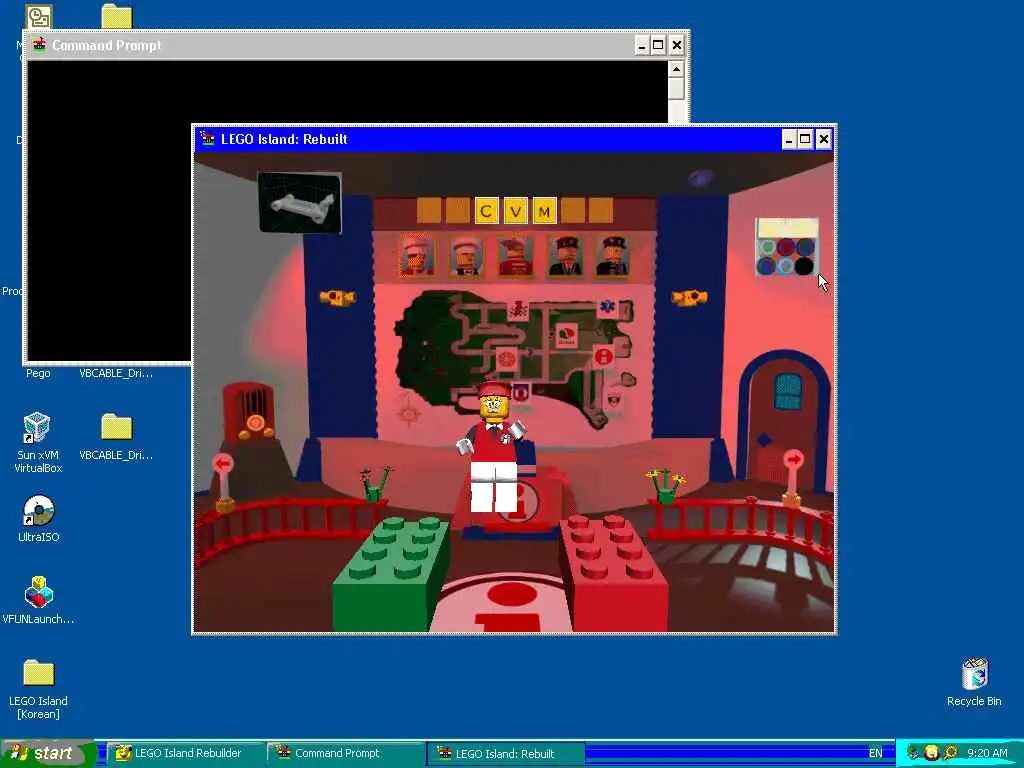Click the left potted flower plant

[x=376, y=484]
